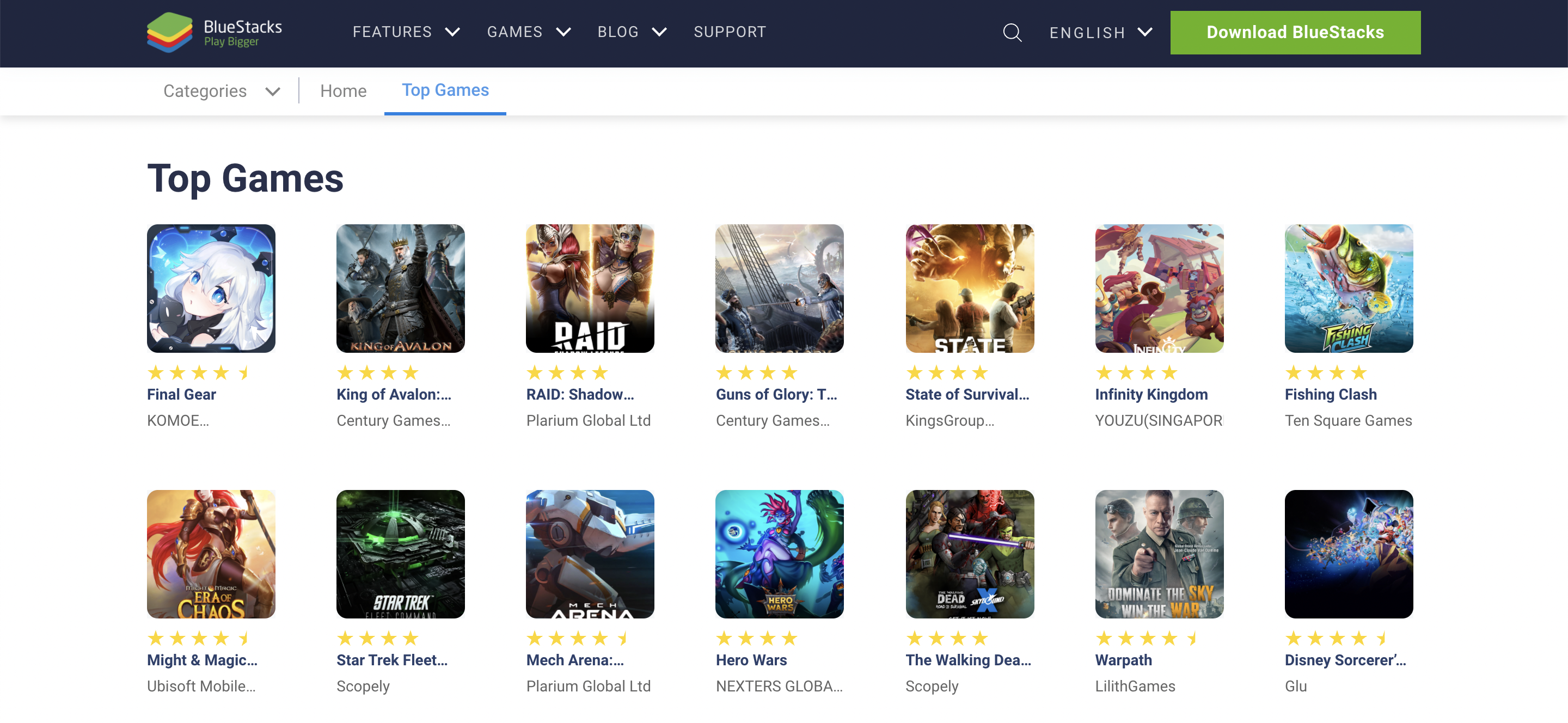This screenshot has height=723, width=1568.
Task: Open the Warpath game icon
Action: tap(1159, 554)
